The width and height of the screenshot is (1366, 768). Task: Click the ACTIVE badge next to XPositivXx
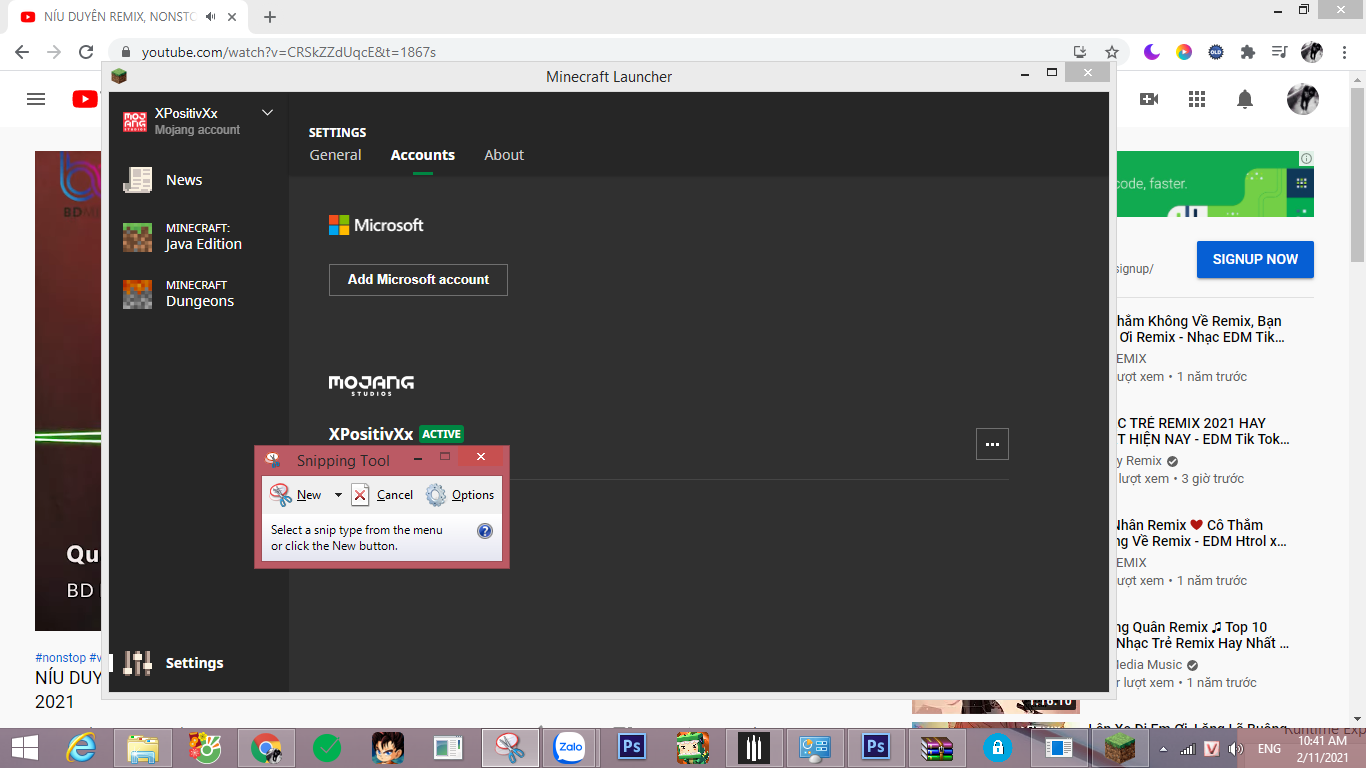tap(441, 434)
